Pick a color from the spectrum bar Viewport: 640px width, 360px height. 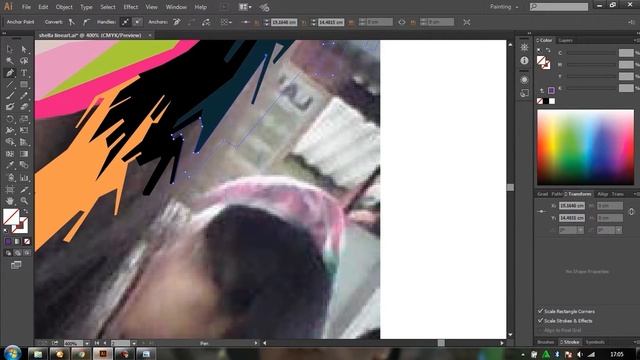(585, 147)
